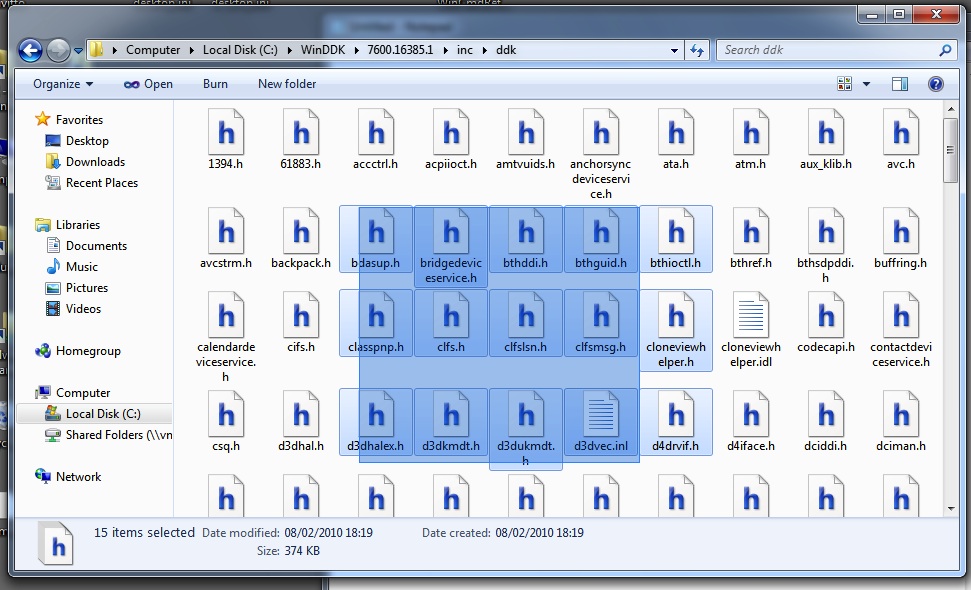
Task: Click the file list scroll up arrow
Action: (951, 109)
